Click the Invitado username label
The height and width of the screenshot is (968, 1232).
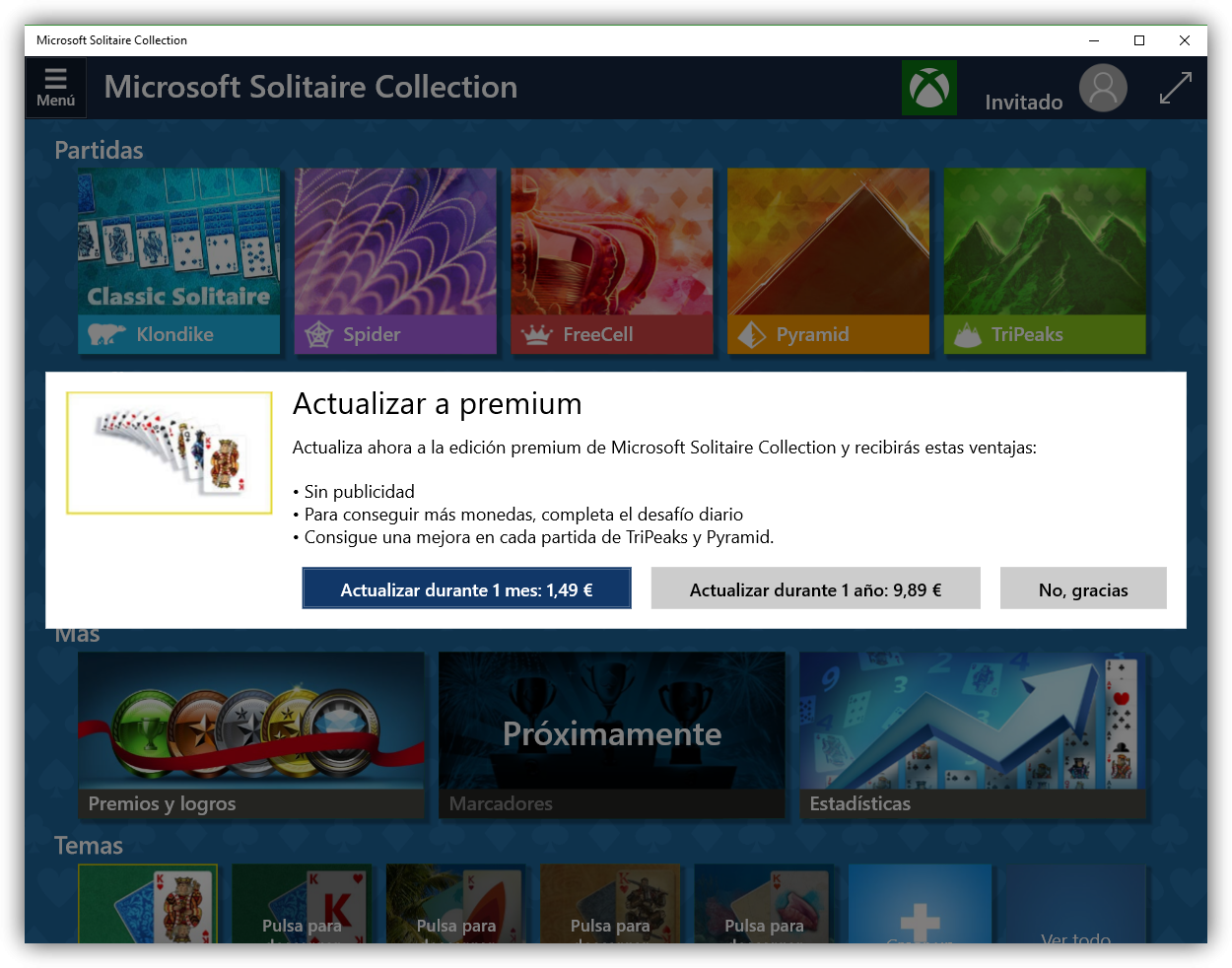[1023, 103]
